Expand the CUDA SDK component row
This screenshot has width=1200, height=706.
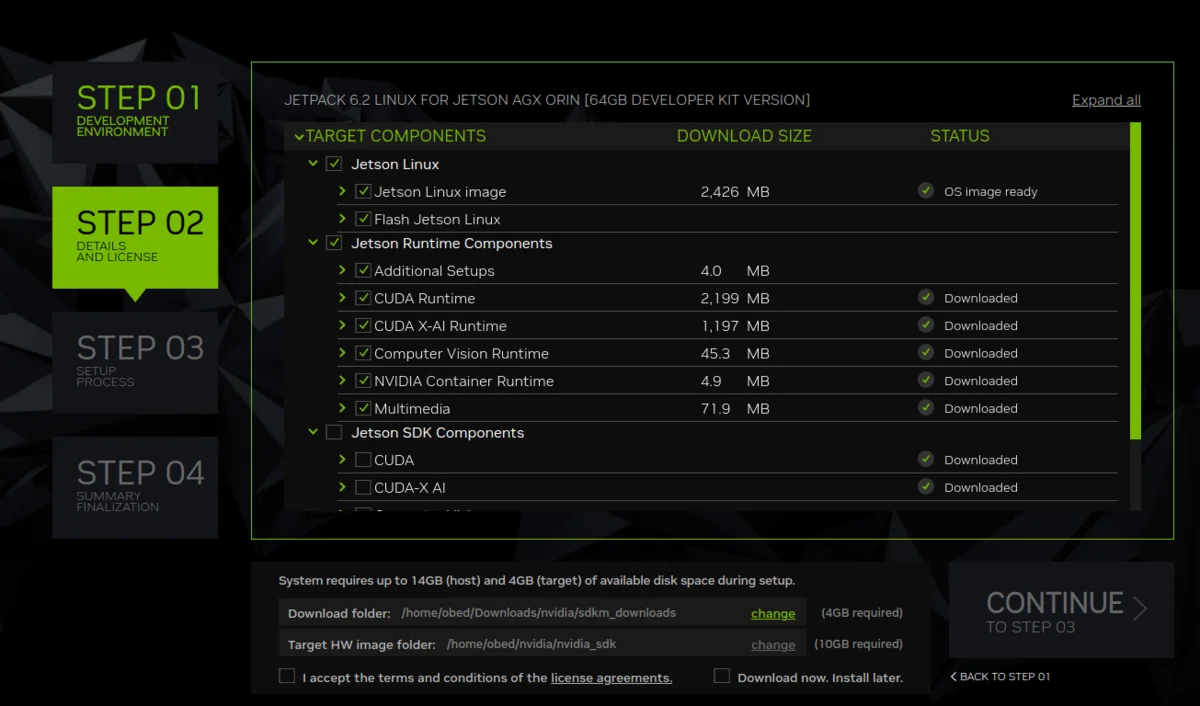point(342,460)
